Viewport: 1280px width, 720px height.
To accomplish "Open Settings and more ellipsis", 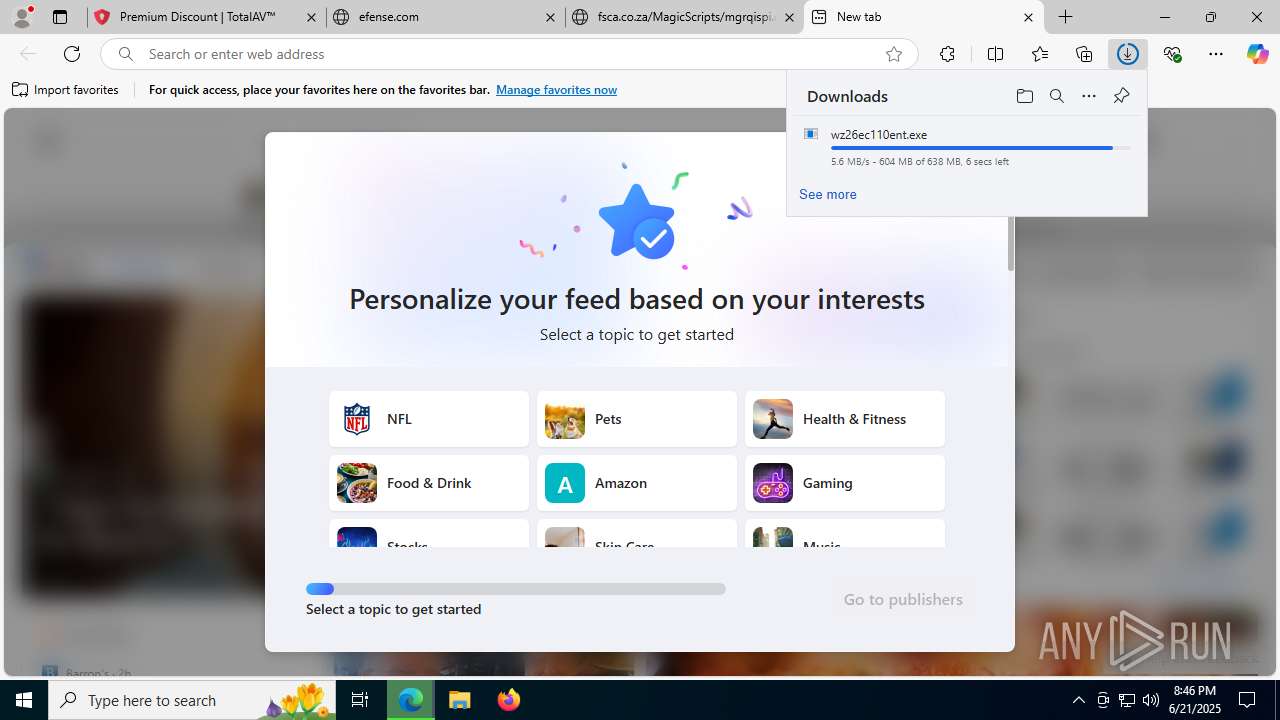I will [x=1216, y=54].
